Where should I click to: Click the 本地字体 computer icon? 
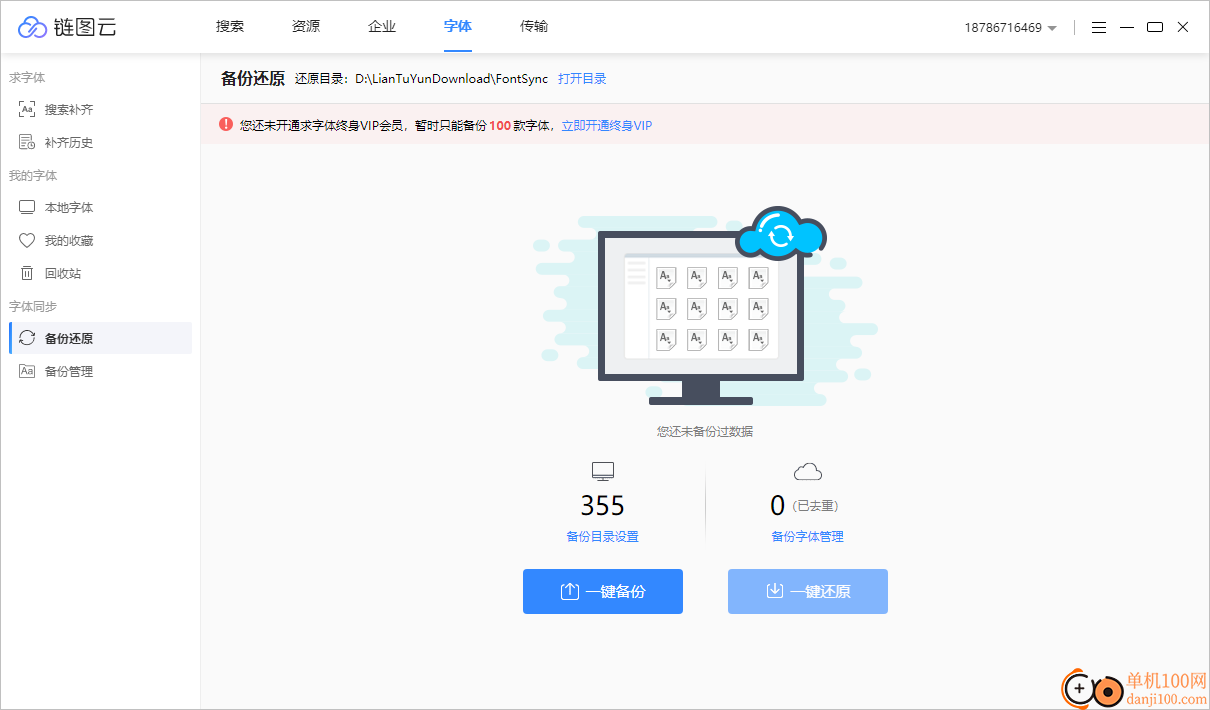tap(27, 206)
